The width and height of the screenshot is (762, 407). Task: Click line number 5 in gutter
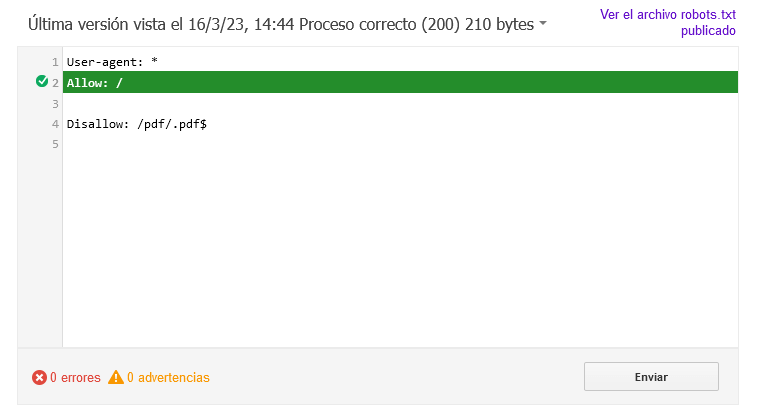[x=55, y=144]
